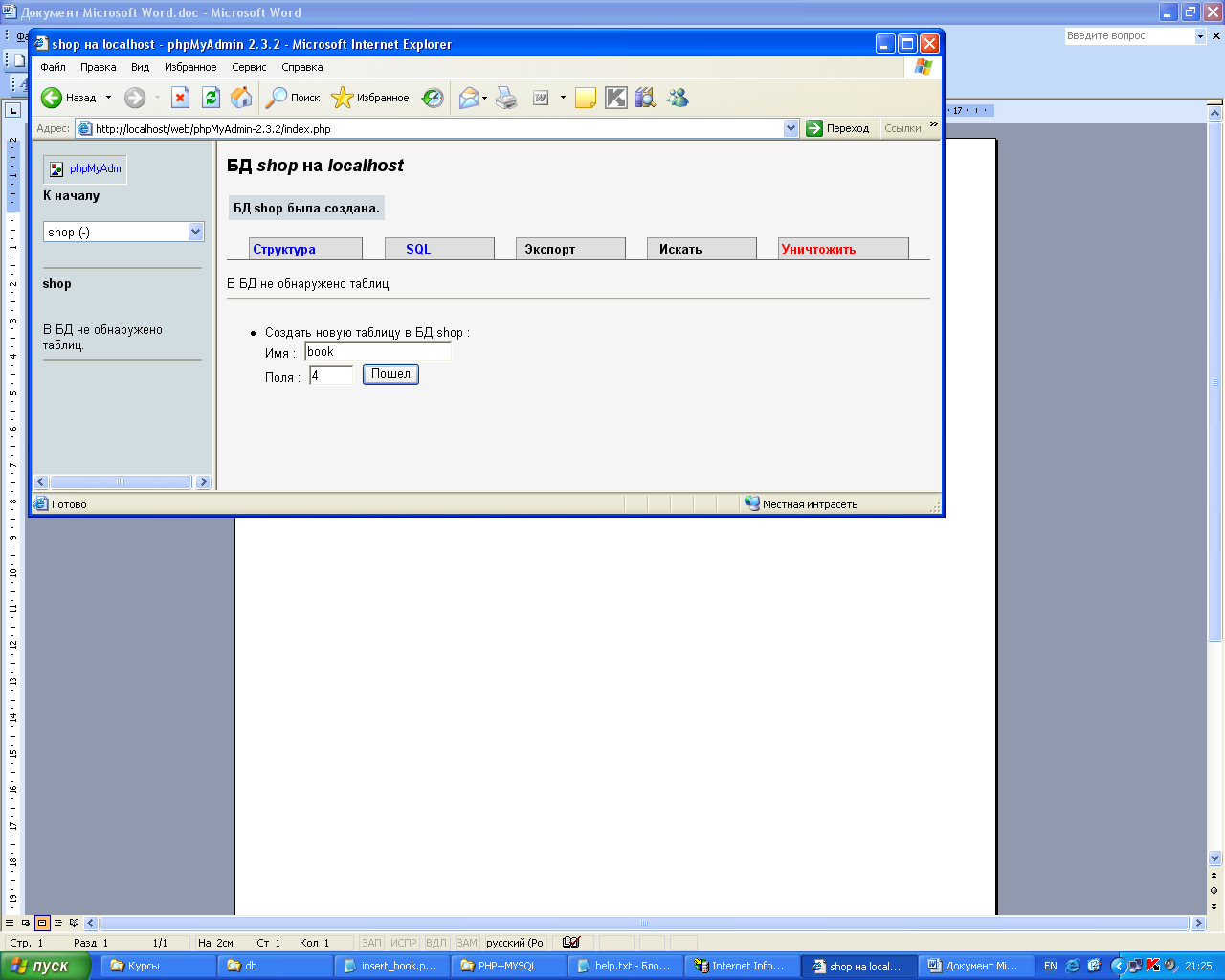Refresh the page with green arrows icon
Image resolution: width=1225 pixels, height=980 pixels.
(211, 98)
